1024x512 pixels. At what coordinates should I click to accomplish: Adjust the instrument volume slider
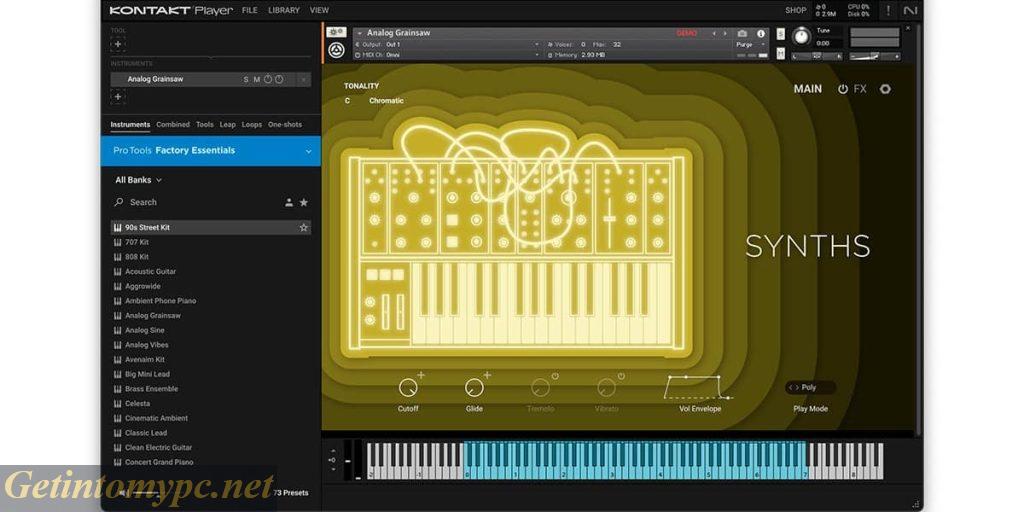point(875,56)
